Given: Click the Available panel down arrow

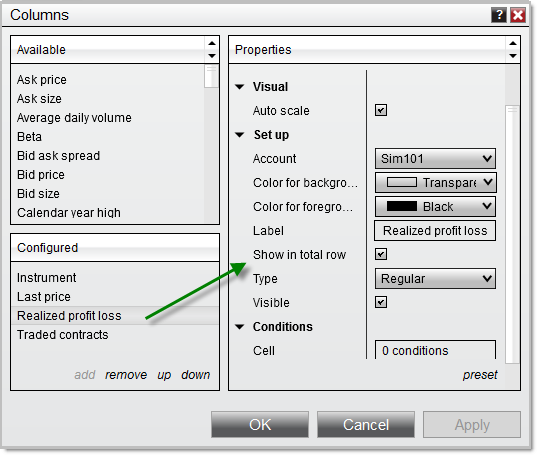Looking at the screenshot, I should coord(212,56).
